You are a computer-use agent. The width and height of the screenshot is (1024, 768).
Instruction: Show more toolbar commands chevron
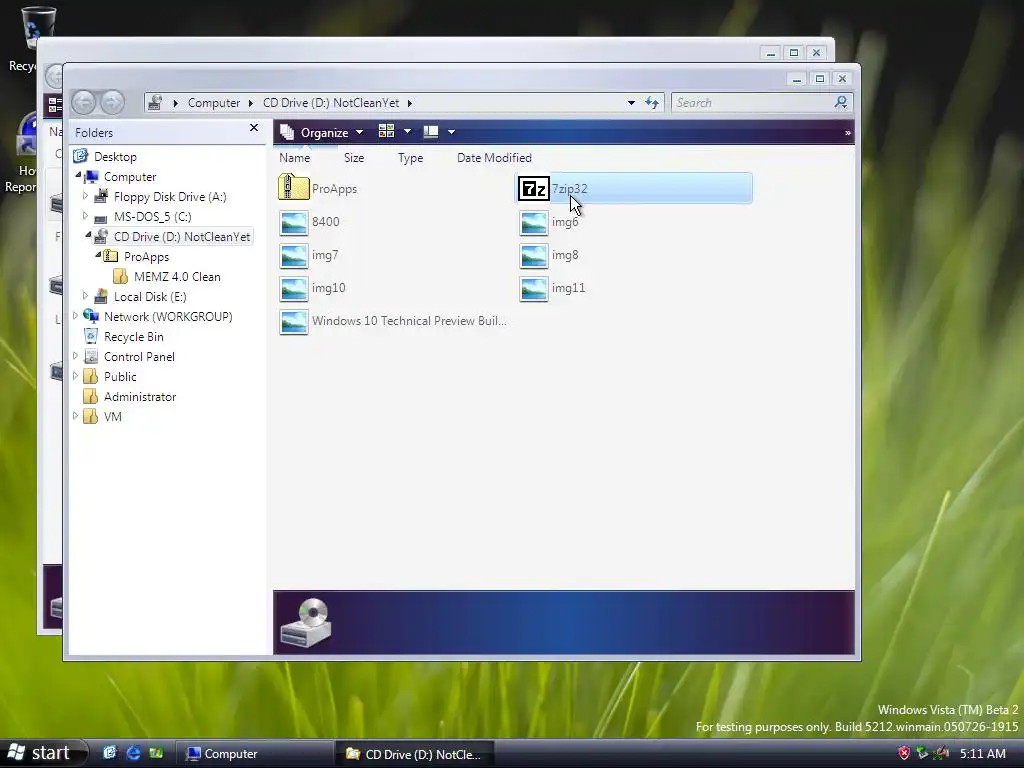coord(847,133)
